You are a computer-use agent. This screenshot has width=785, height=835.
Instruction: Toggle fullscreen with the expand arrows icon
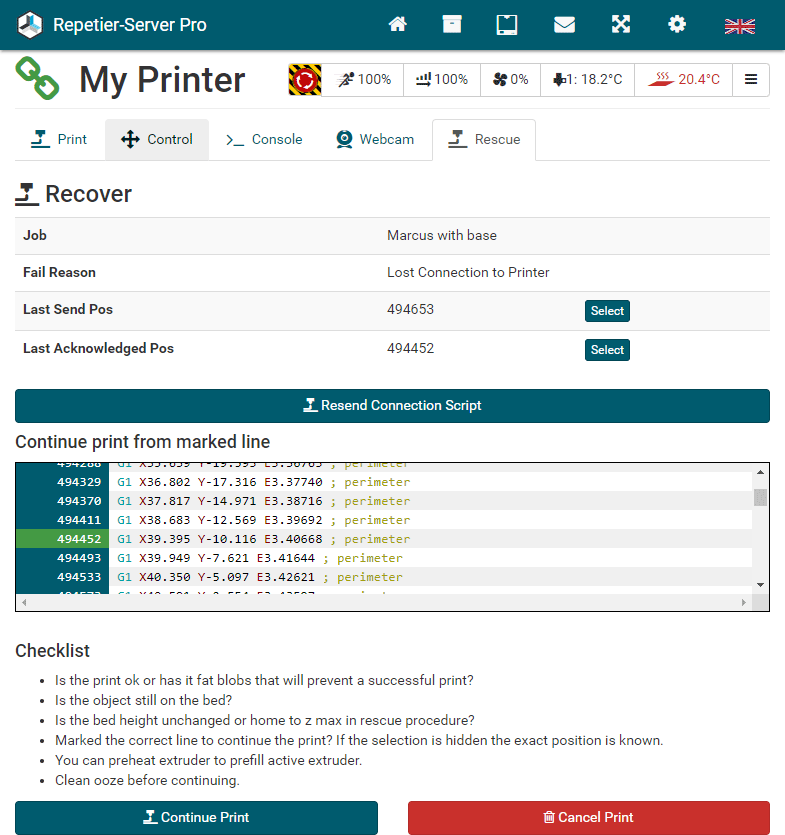click(x=621, y=25)
